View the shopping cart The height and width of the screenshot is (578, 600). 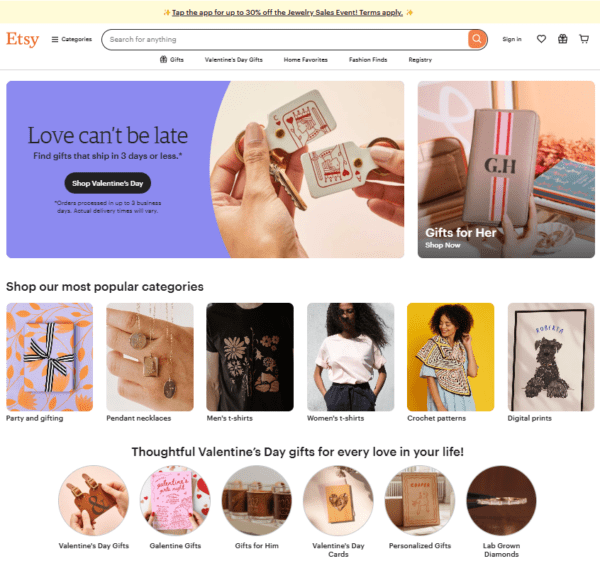tap(584, 39)
